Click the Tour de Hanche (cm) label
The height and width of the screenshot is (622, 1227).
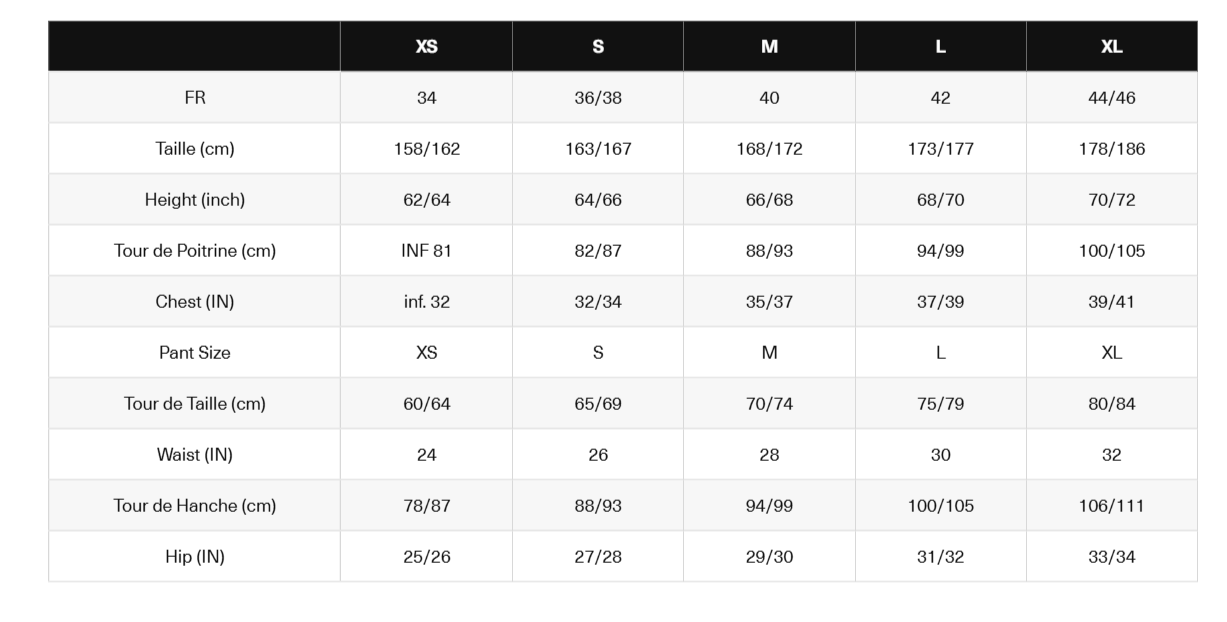click(195, 506)
